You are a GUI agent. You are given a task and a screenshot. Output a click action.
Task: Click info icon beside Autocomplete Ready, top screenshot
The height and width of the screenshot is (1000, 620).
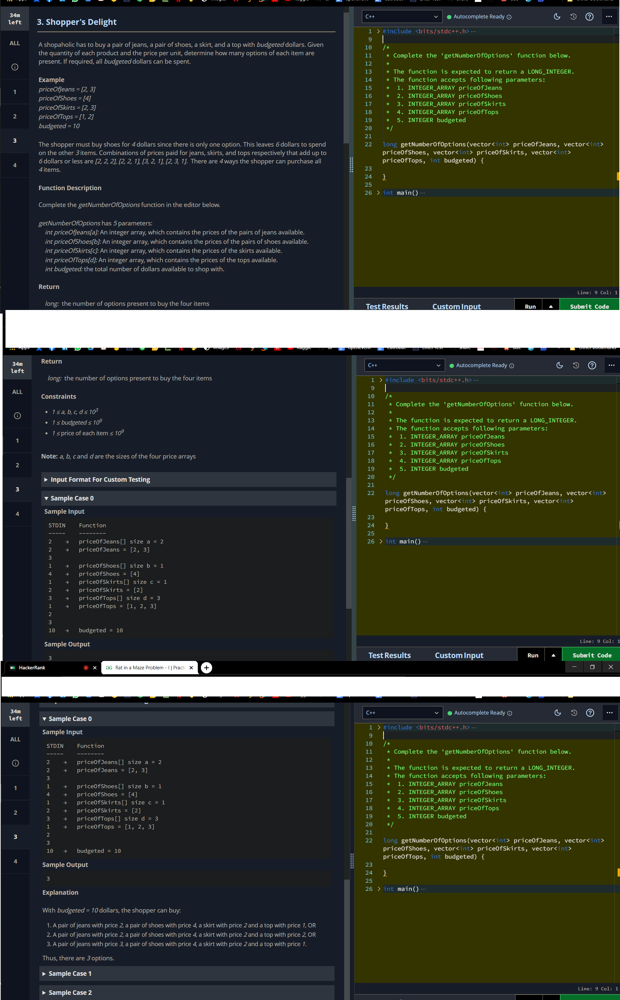click(x=509, y=17)
